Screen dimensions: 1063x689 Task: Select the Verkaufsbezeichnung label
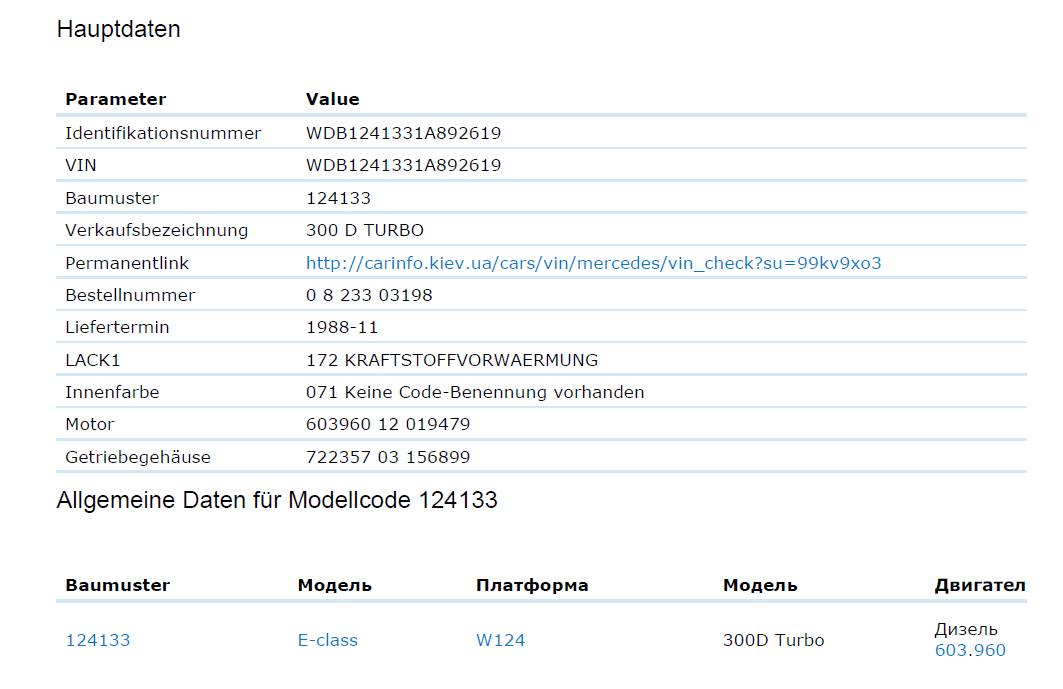pyautogui.click(x=157, y=231)
